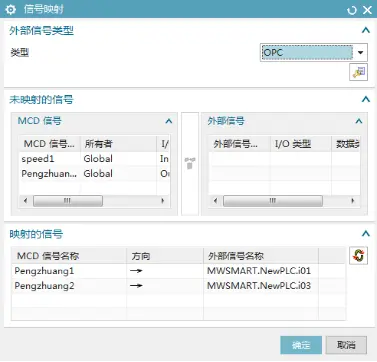This screenshot has width=377, height=362.
Task: Click left scroll arrow of MCD signal list
Action: 26,201
